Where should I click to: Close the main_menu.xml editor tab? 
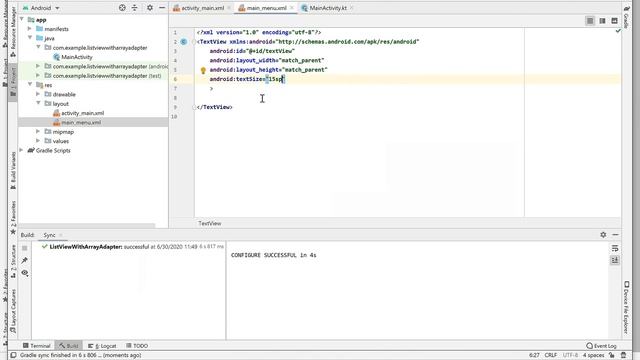click(291, 8)
